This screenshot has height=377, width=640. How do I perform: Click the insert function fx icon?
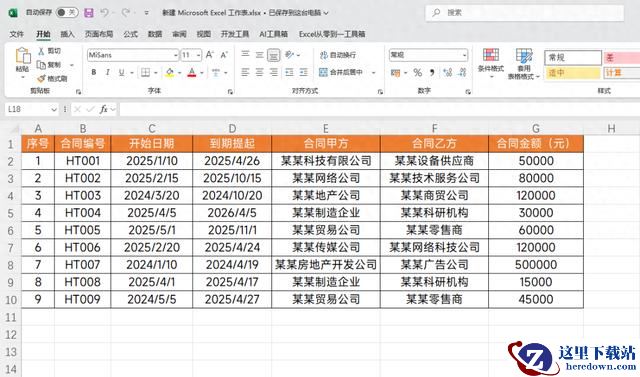click(104, 109)
